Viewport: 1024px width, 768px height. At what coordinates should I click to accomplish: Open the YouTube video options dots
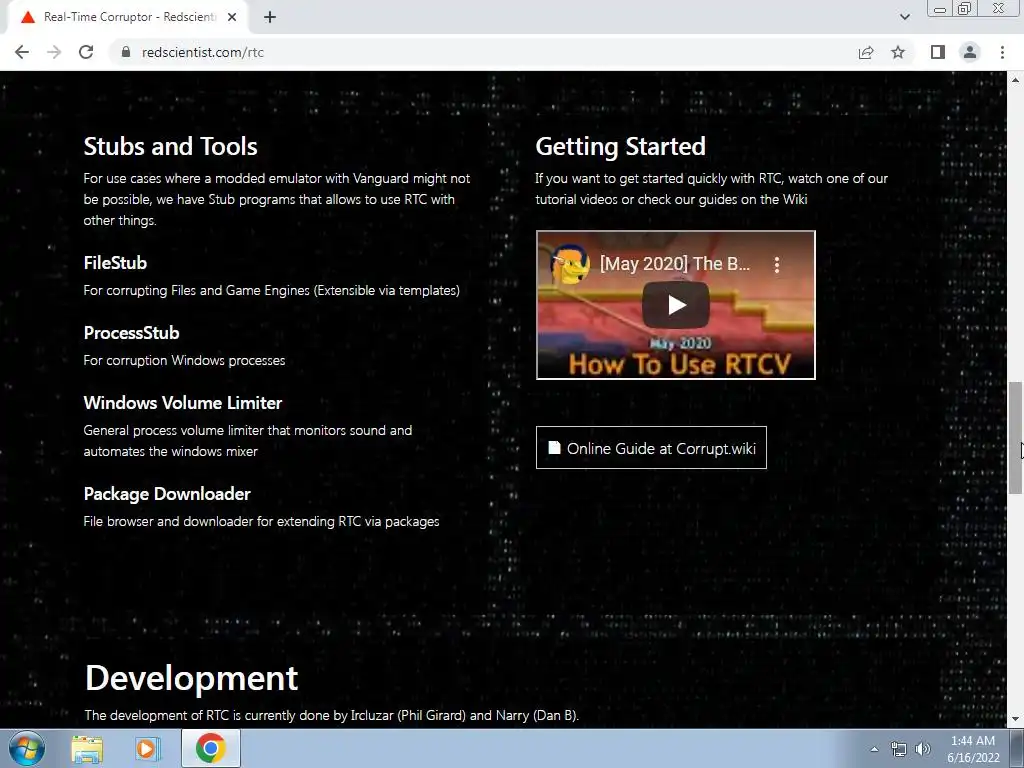776,264
